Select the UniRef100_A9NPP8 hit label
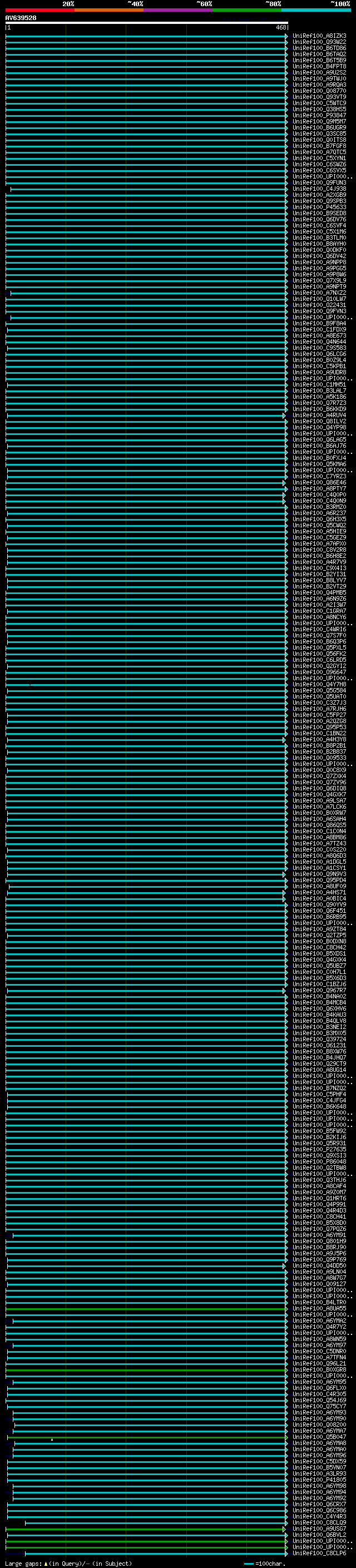This screenshot has width=356, height=1568. pos(319,263)
